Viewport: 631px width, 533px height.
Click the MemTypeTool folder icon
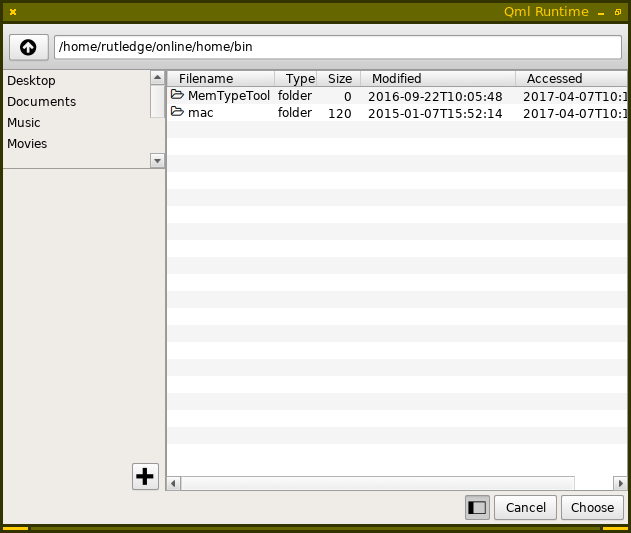pyautogui.click(x=177, y=95)
